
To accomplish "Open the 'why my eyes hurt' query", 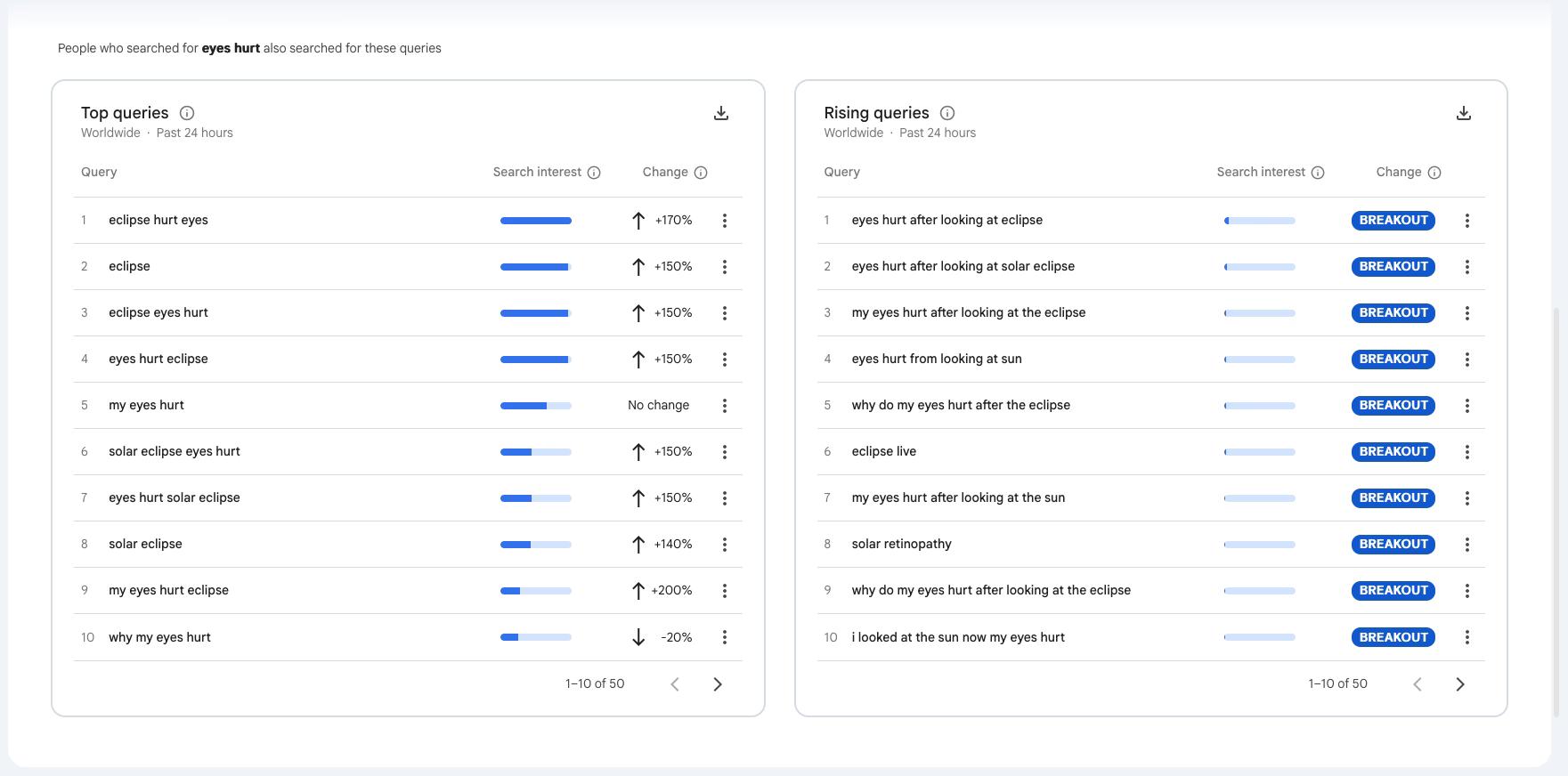I will [x=159, y=637].
